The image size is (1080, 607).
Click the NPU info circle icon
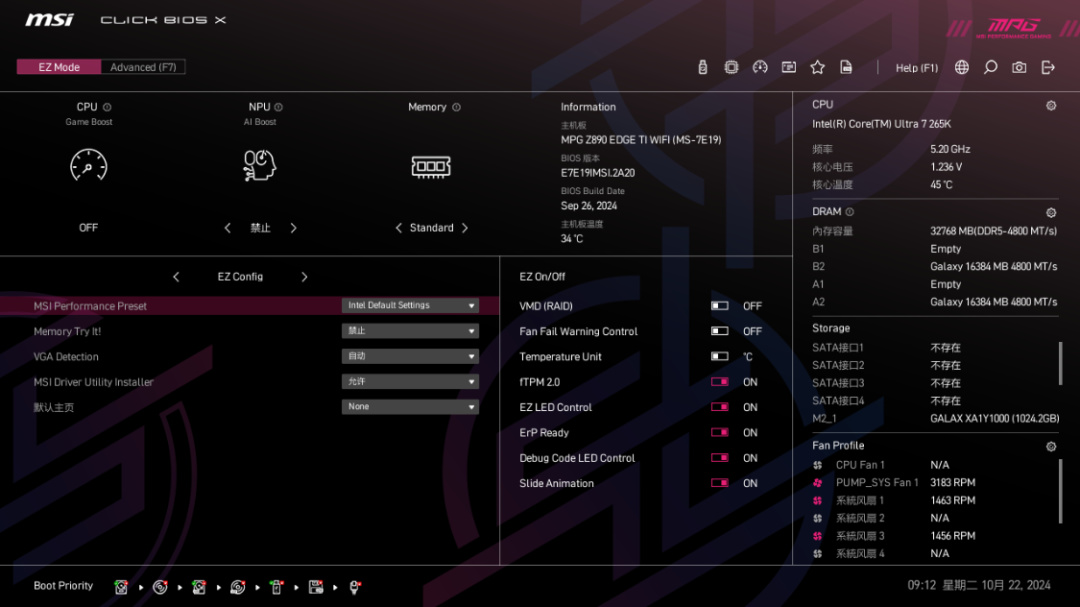tap(278, 107)
